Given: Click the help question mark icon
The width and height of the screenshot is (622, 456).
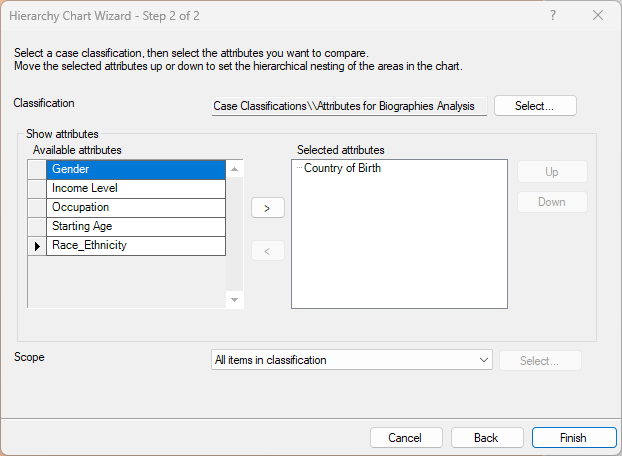Looking at the screenshot, I should pos(553,15).
